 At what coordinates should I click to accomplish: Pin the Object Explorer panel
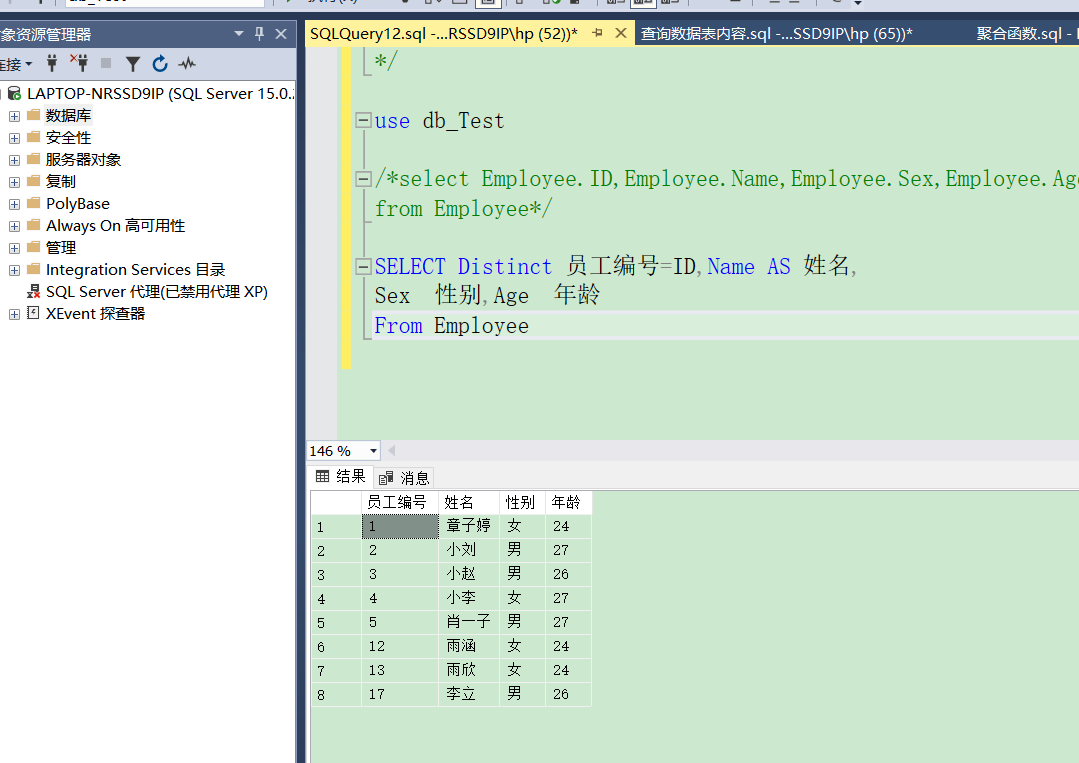pos(259,33)
